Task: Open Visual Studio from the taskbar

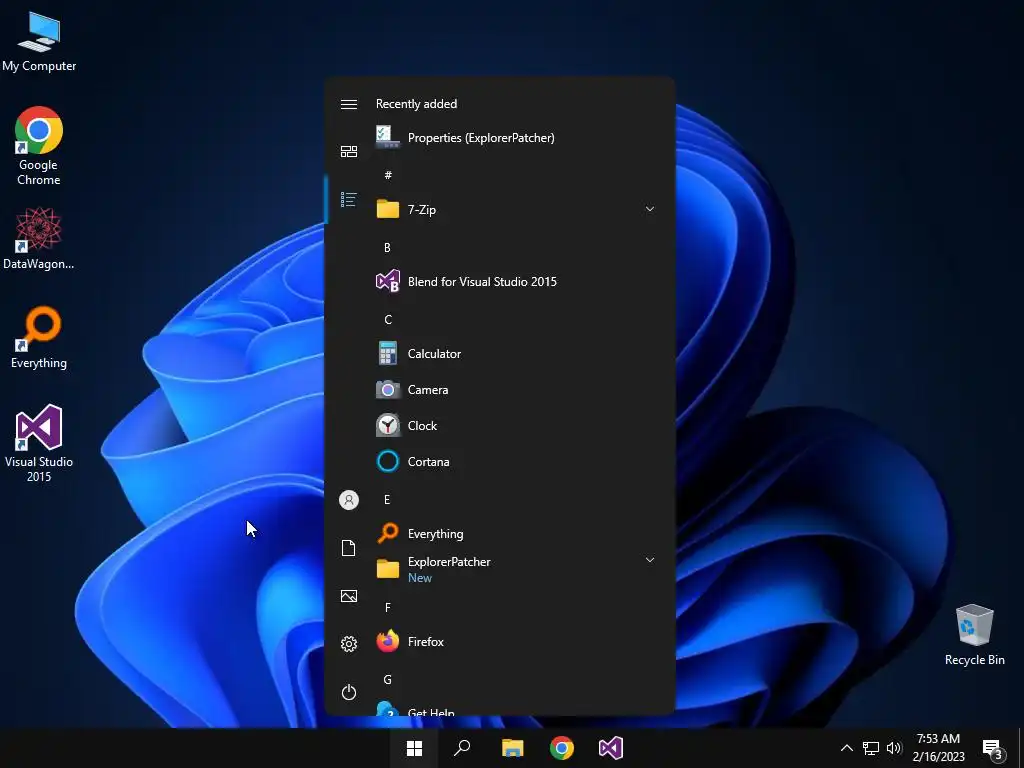Action: [x=611, y=748]
